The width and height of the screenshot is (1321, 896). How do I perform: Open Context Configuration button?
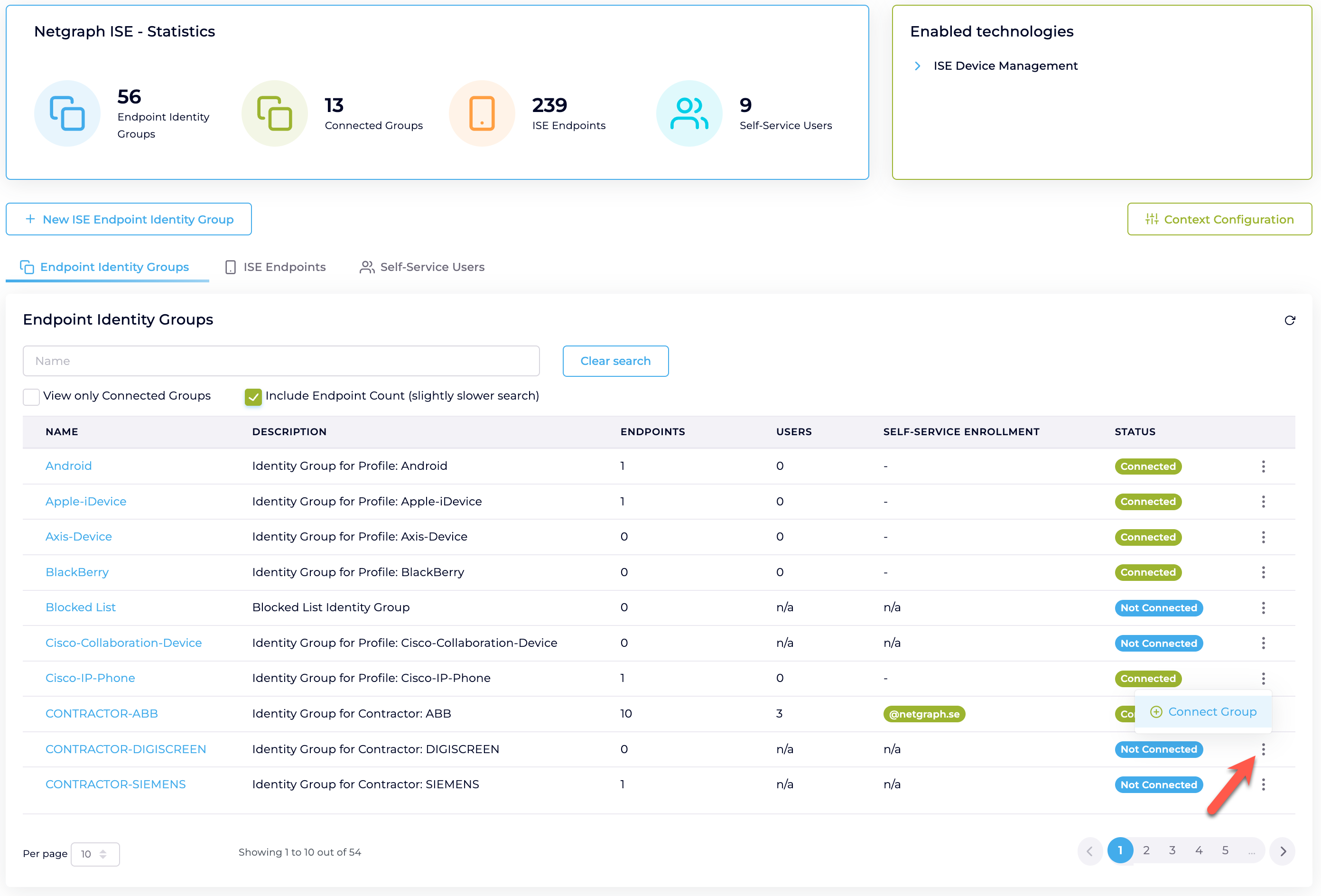point(1219,219)
